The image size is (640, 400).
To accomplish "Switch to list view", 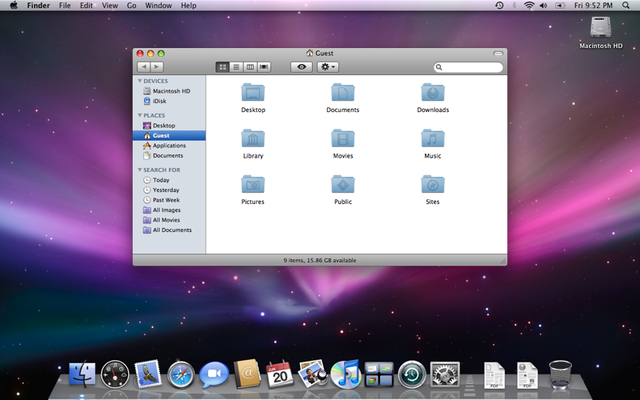I will pyautogui.click(x=236, y=67).
